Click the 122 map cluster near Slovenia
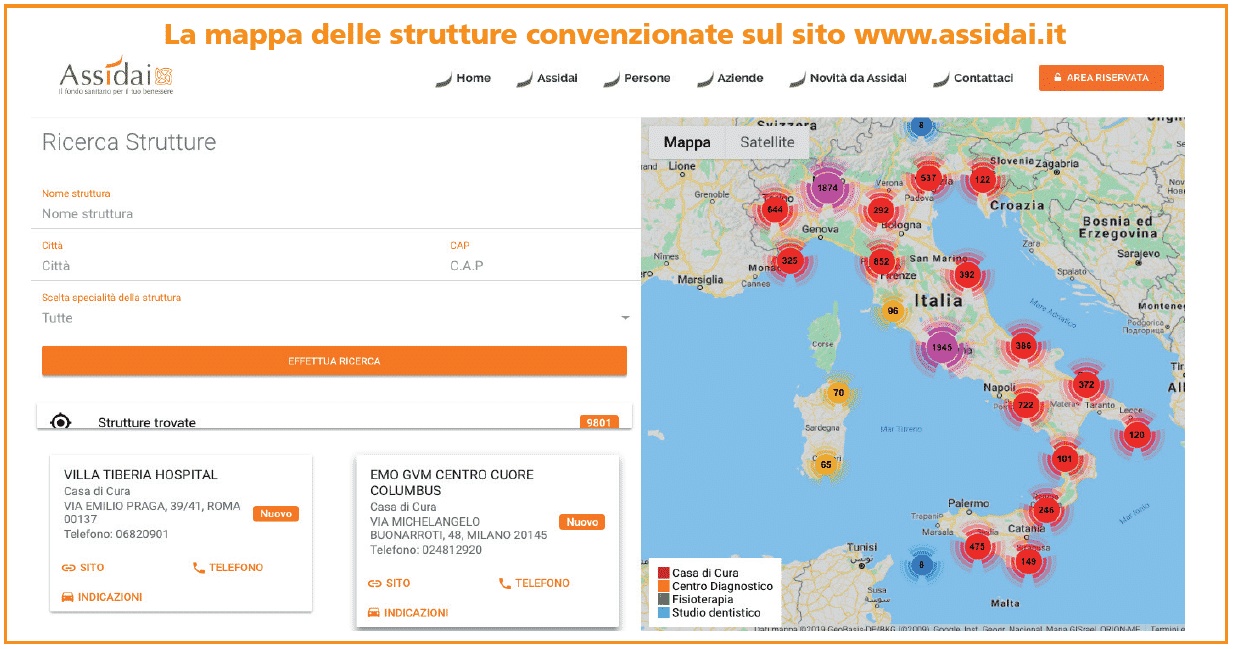Viewport: 1234px width, 649px height. tap(983, 180)
